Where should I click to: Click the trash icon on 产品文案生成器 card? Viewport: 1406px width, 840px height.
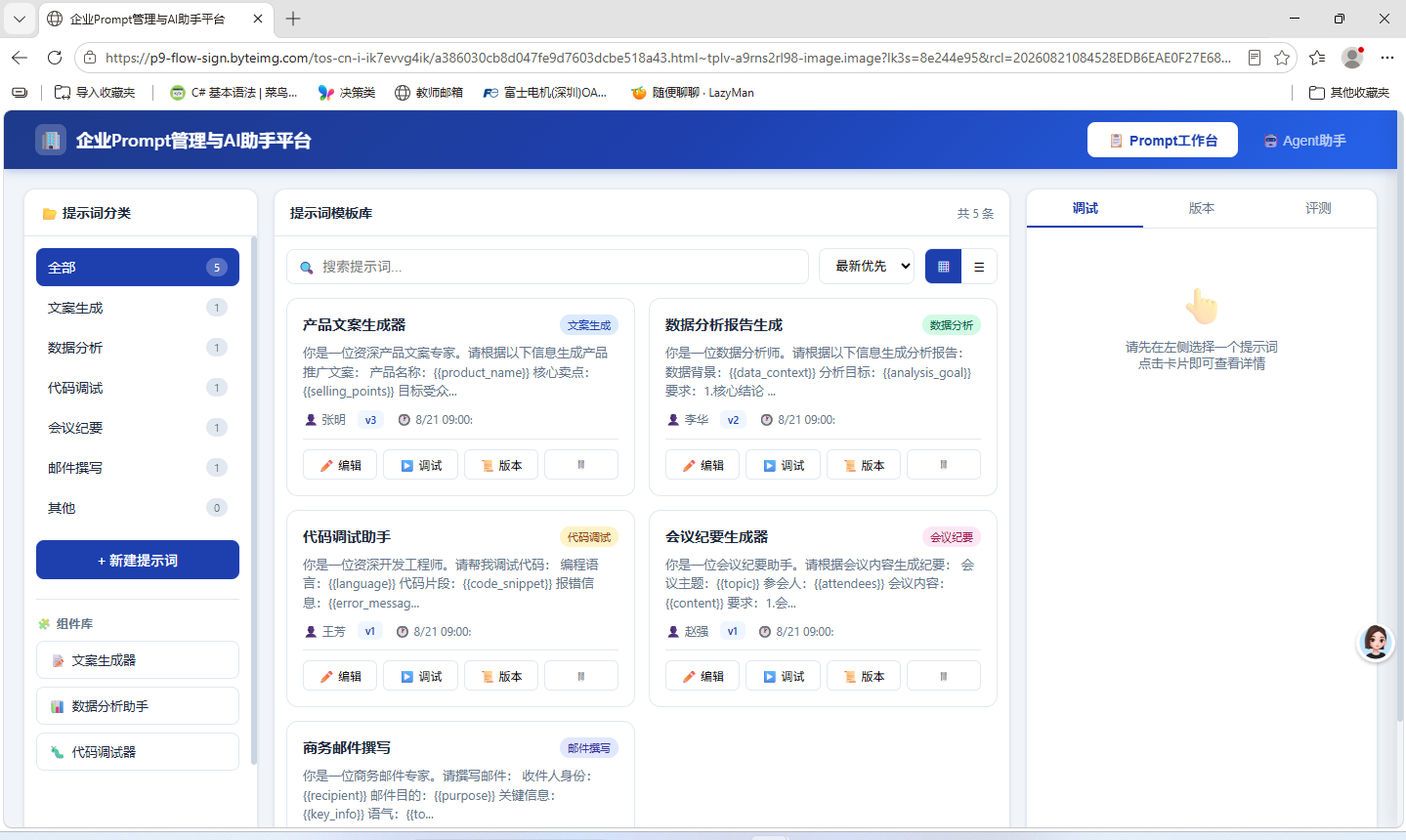[581, 465]
